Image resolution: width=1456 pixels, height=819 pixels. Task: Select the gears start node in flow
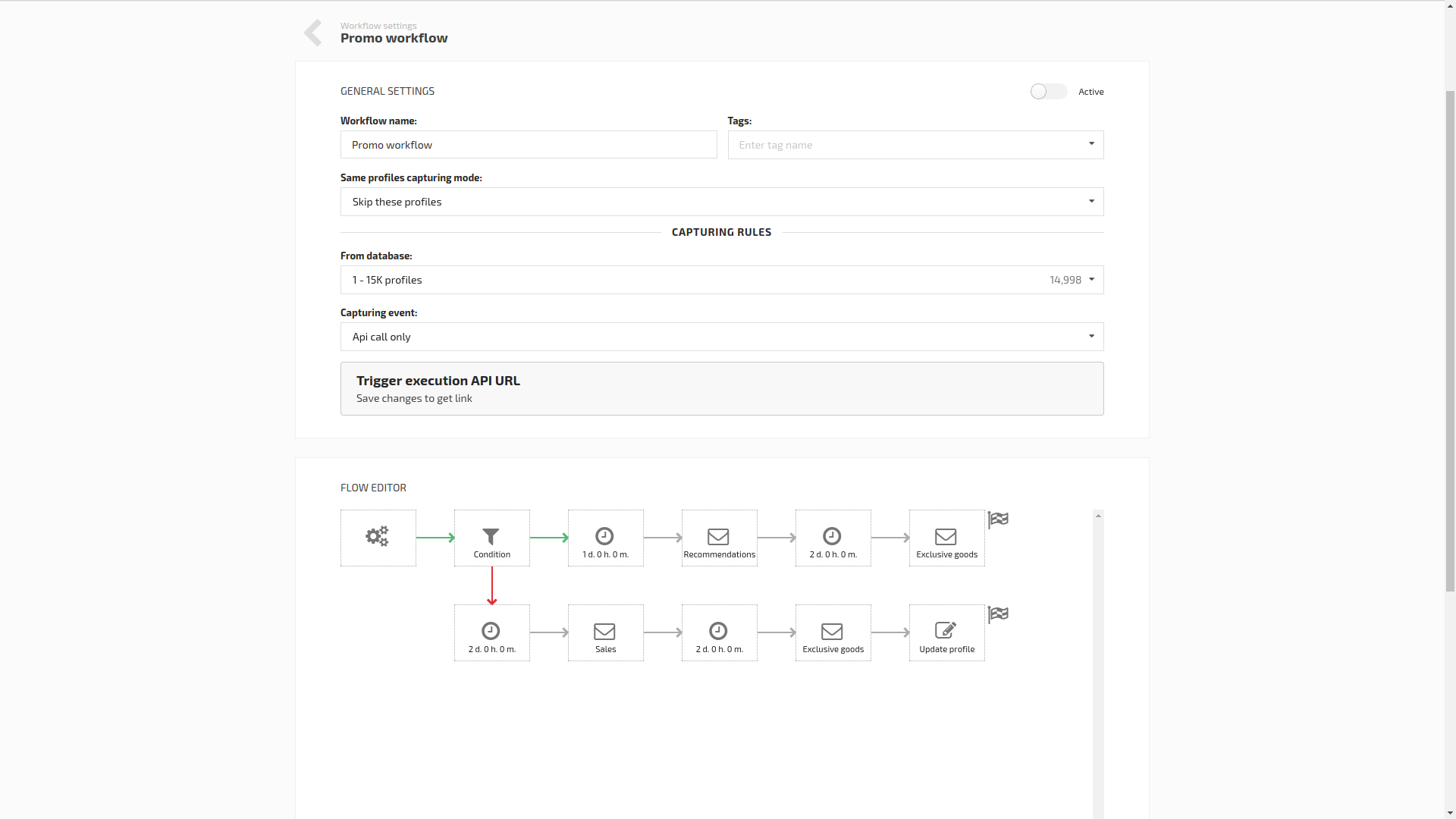[x=378, y=538]
